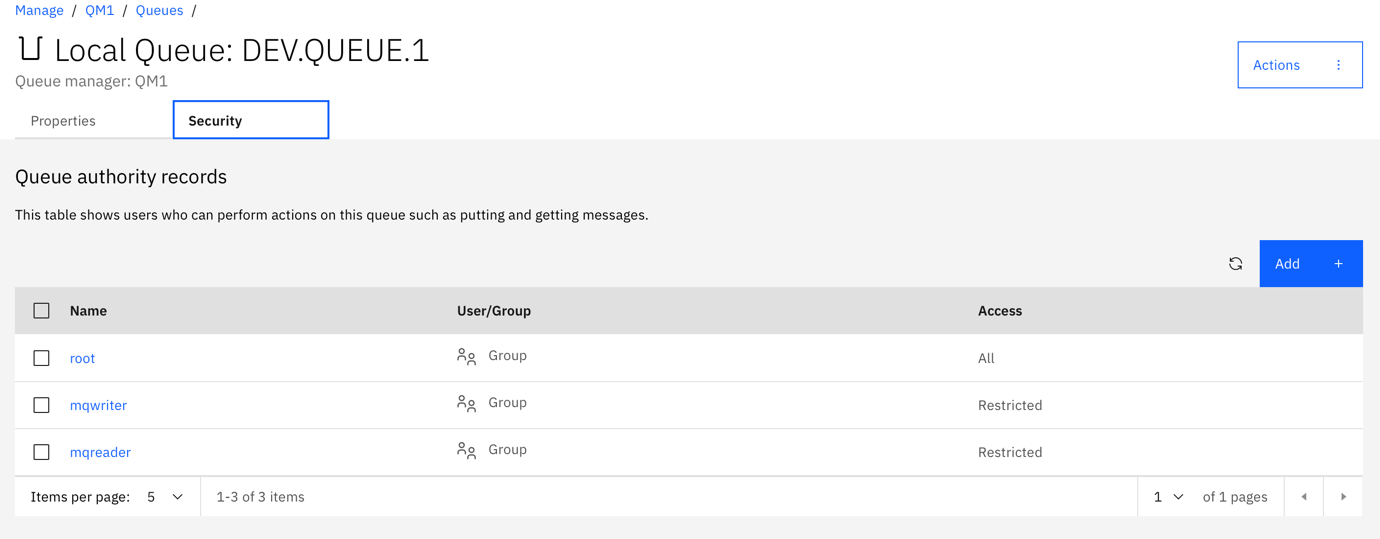
Task: Expand the page number dropdown
Action: point(1168,497)
